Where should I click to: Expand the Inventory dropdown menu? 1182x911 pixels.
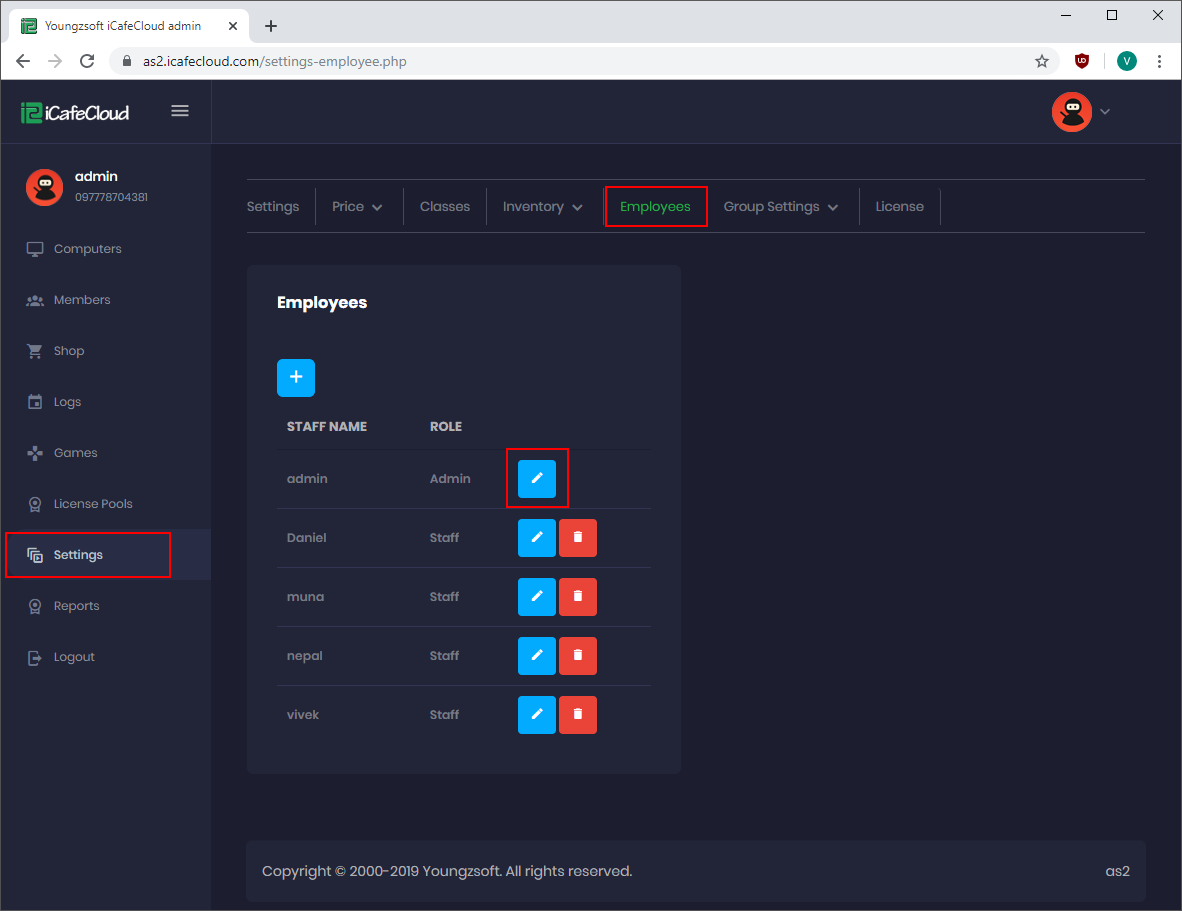click(x=543, y=207)
